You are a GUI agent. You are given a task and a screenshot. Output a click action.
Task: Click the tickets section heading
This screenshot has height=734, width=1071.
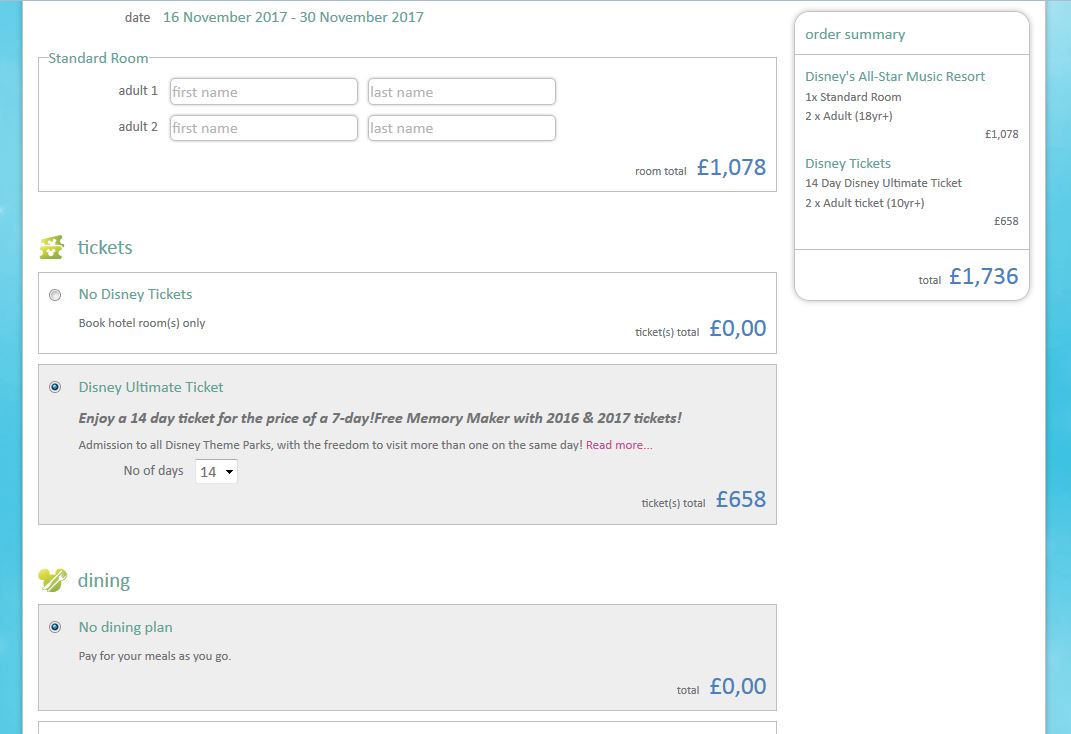tap(105, 247)
